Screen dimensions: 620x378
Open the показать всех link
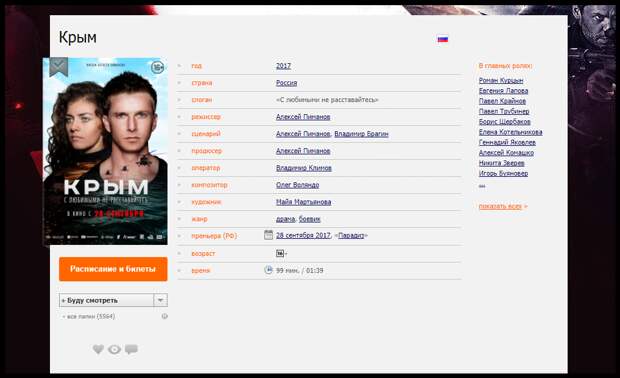click(x=503, y=206)
